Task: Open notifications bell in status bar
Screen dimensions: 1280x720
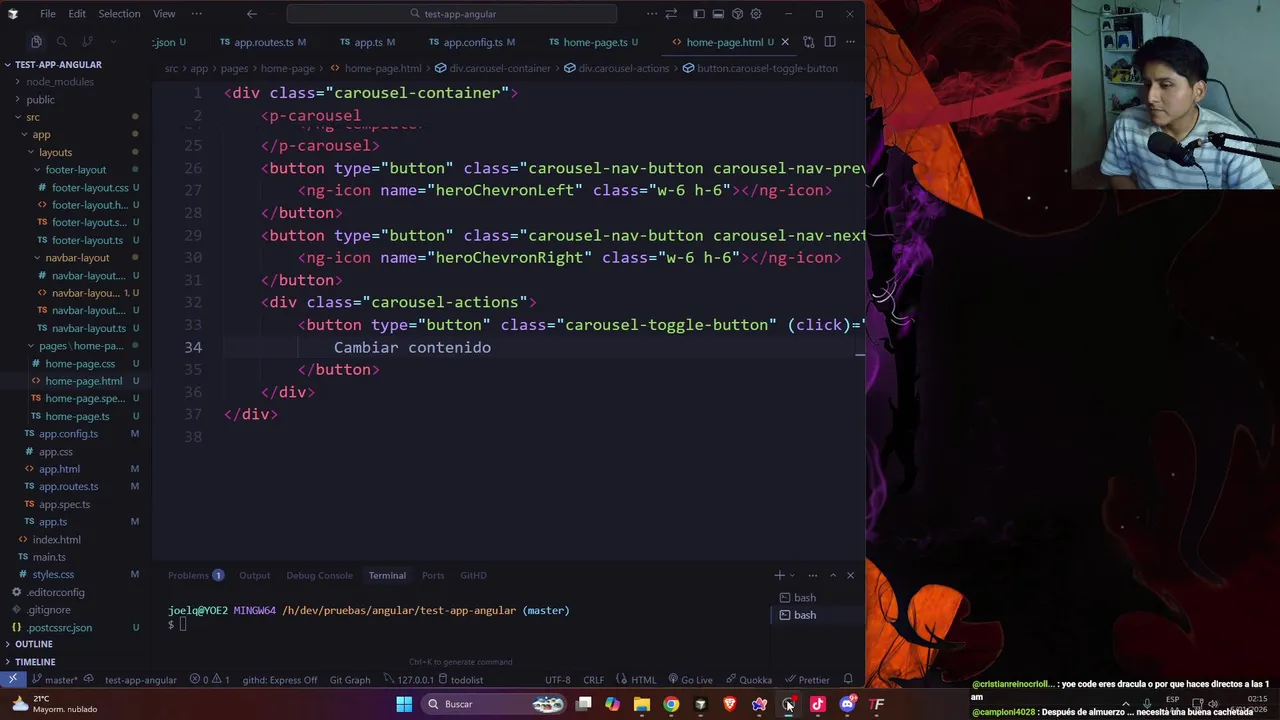Action: (848, 680)
